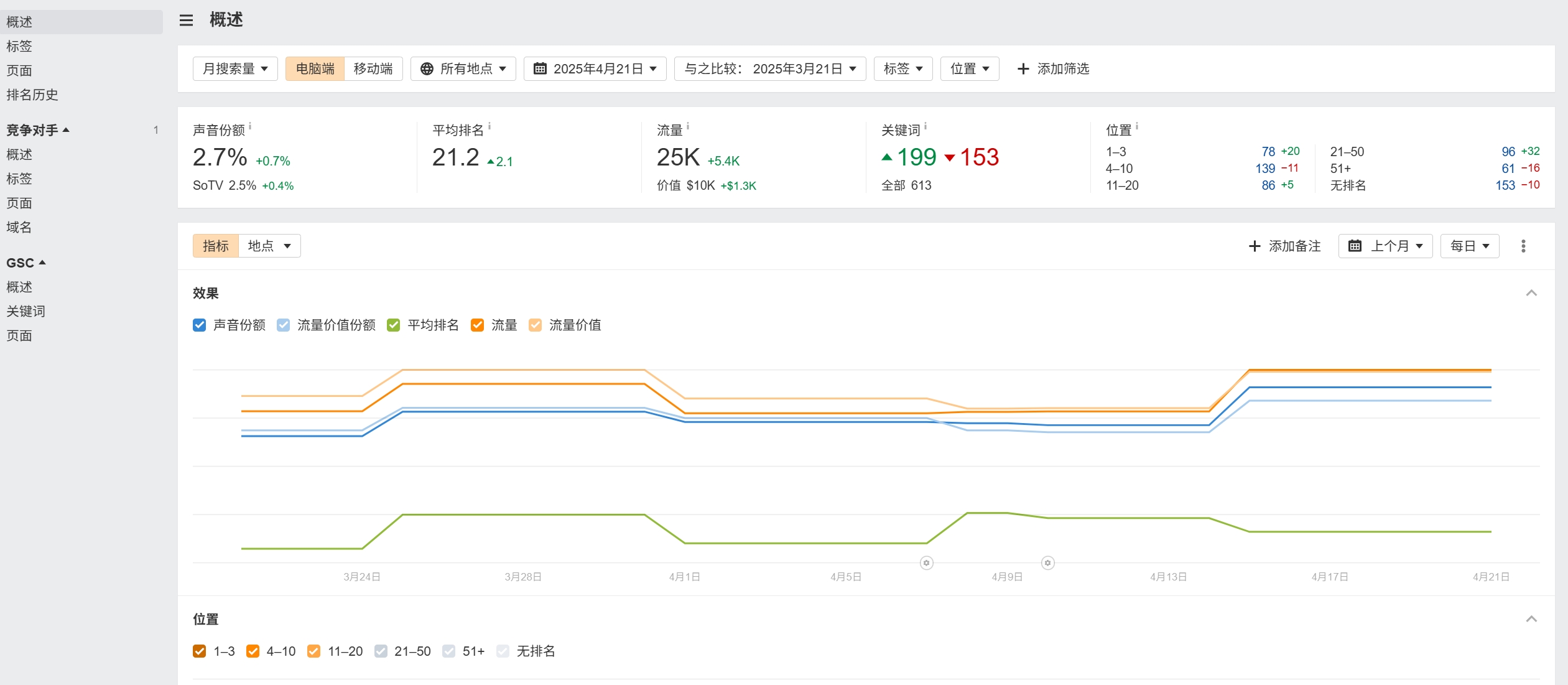The image size is (1568, 685).
Task: Open the 2025年4月21日 date picker
Action: point(595,69)
